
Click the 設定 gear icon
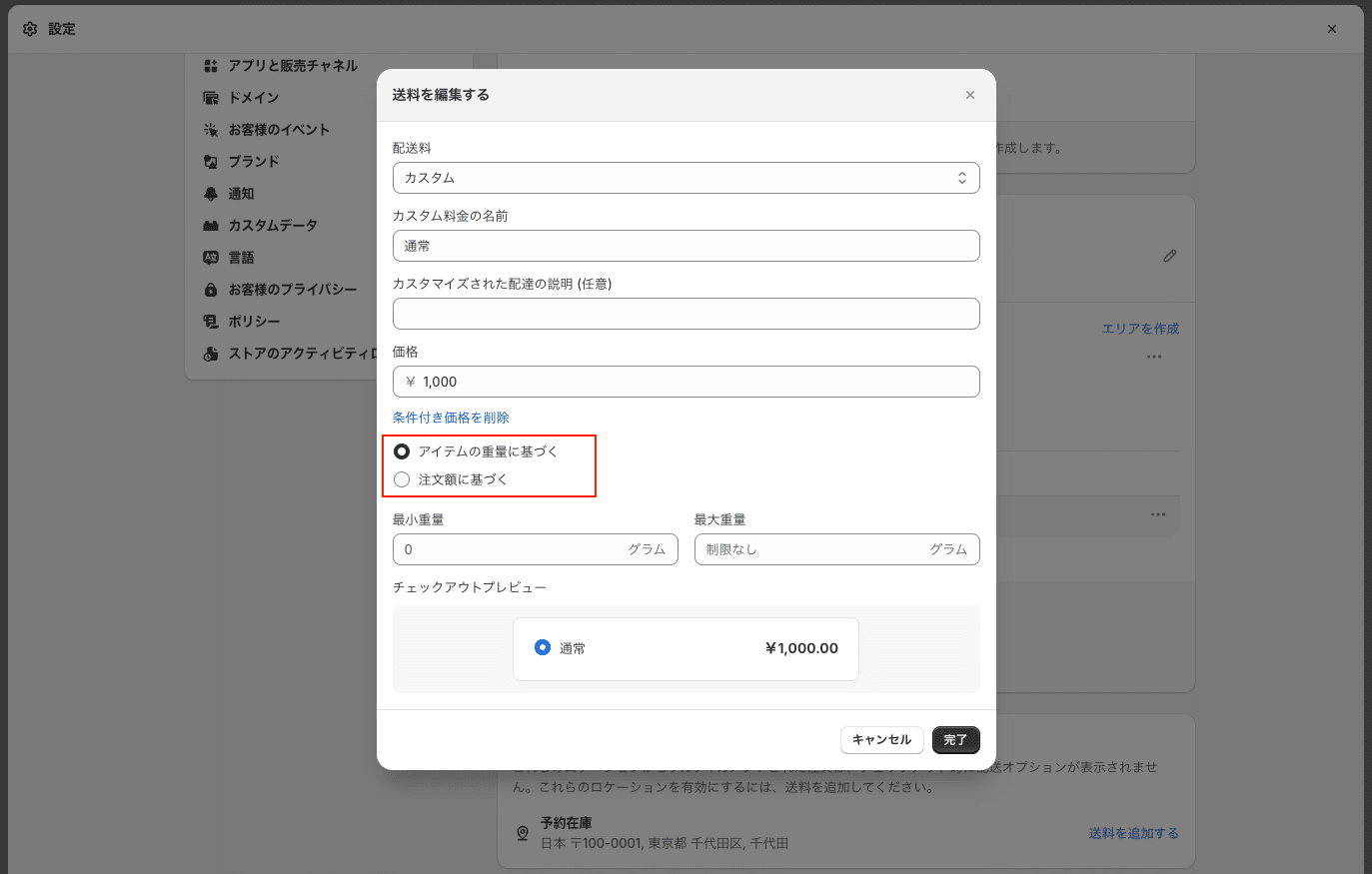pos(30,29)
